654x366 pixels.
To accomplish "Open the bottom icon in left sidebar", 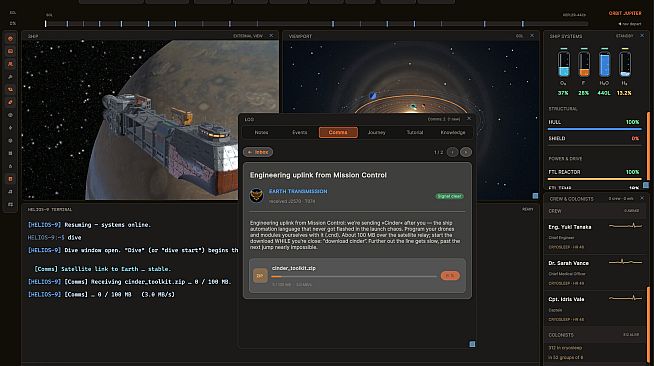I will (x=10, y=204).
